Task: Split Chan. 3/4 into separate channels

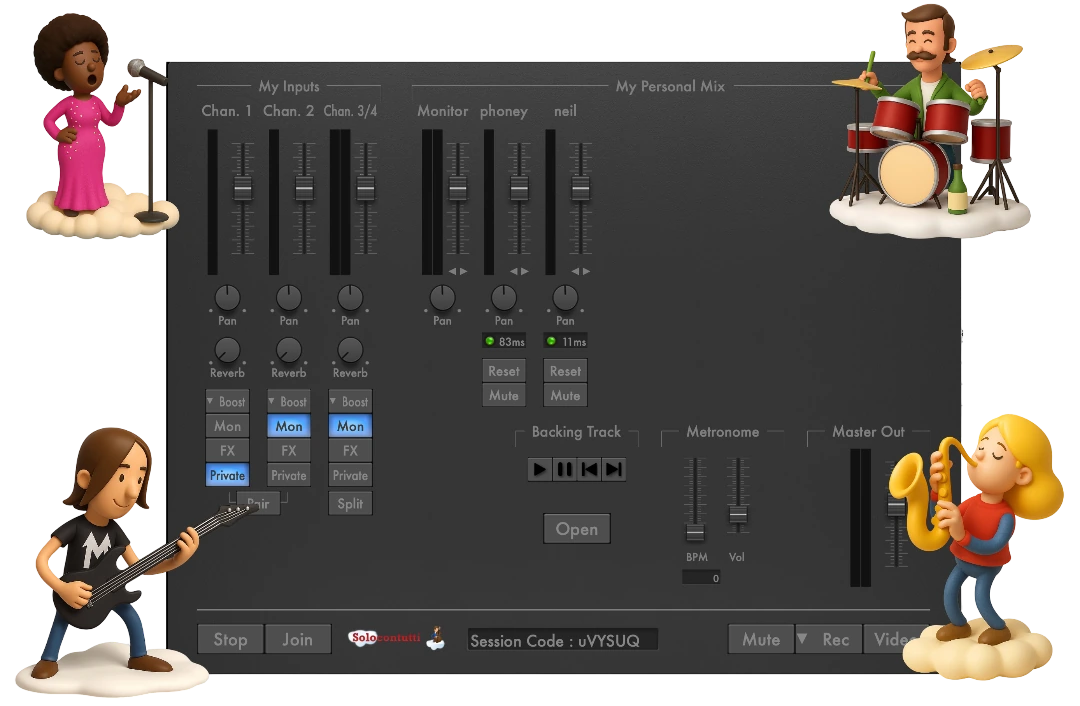Action: [350, 503]
